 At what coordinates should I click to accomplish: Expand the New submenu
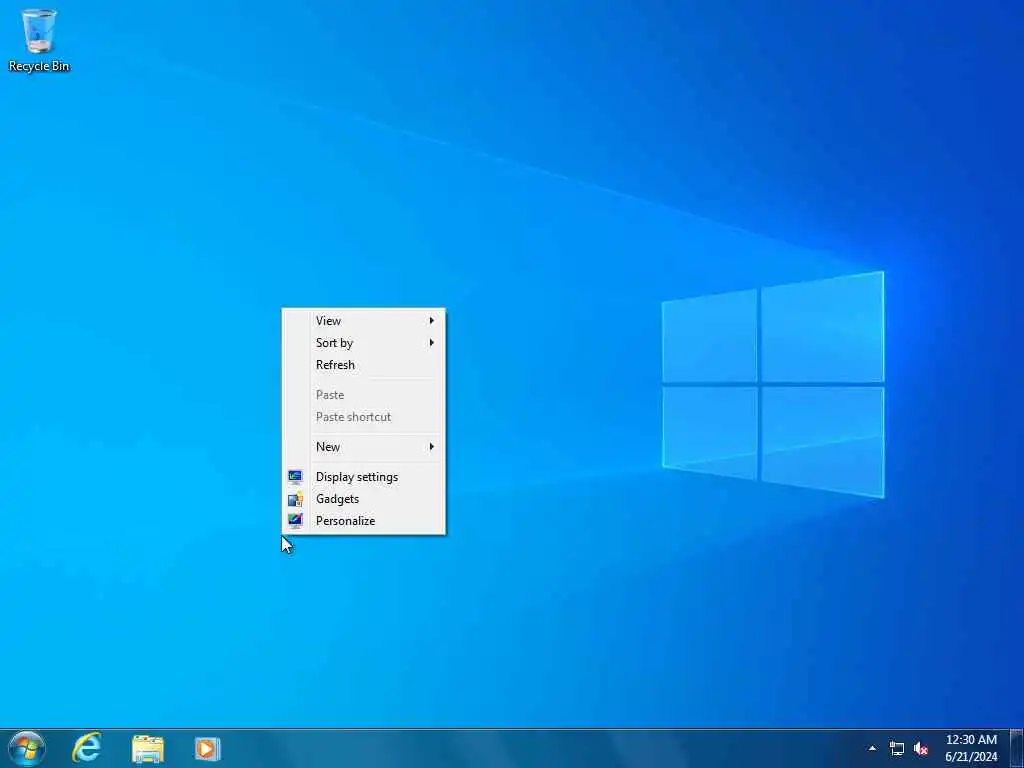click(x=364, y=447)
